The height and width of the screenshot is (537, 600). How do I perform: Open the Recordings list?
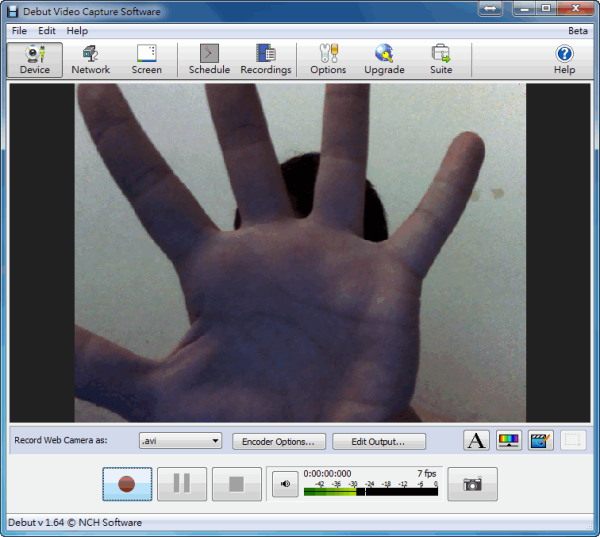(266, 60)
